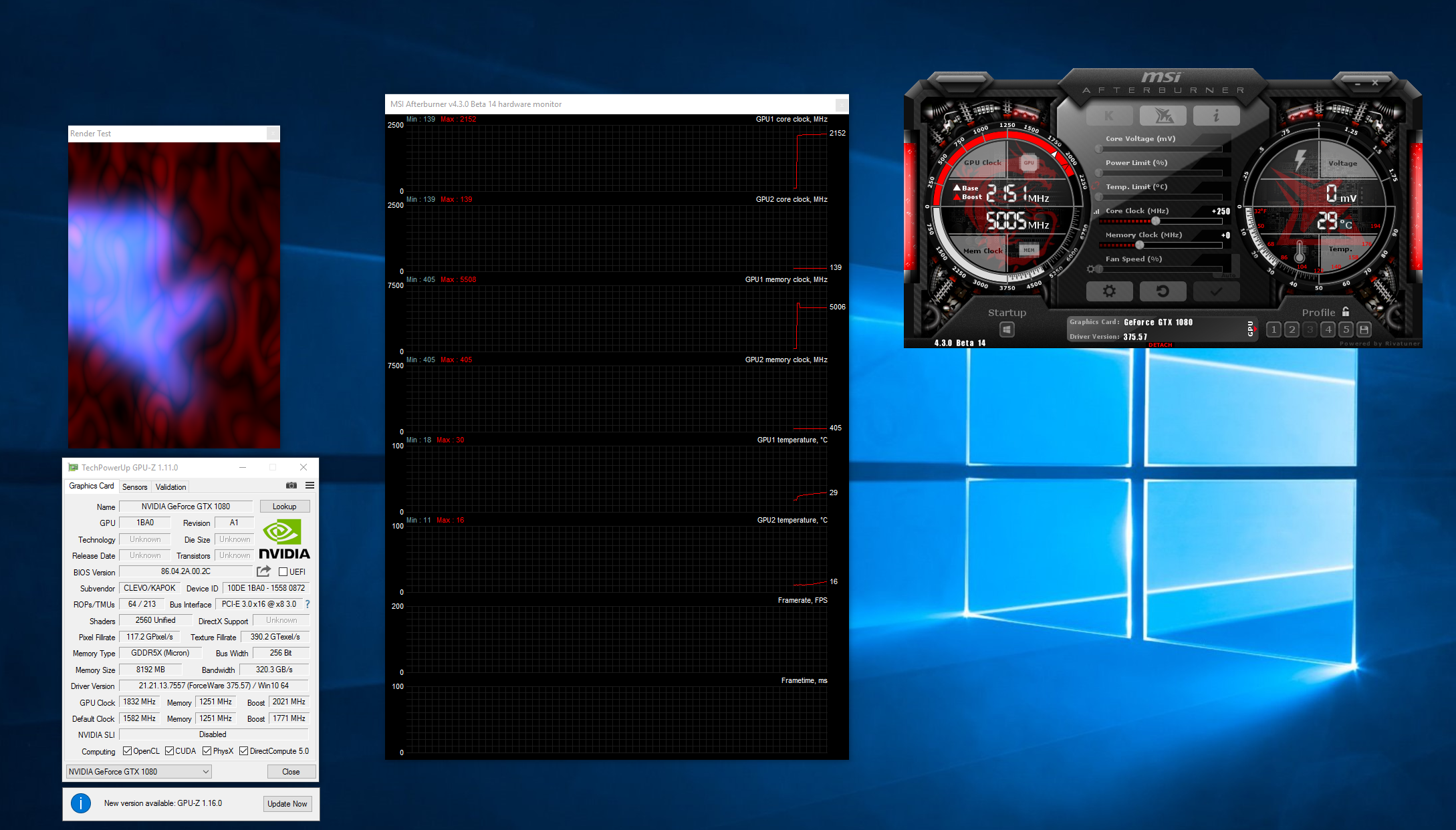Screen dimensions: 1456x830
Task: Click the GPU1 memory clock graph
Action: tap(616, 318)
